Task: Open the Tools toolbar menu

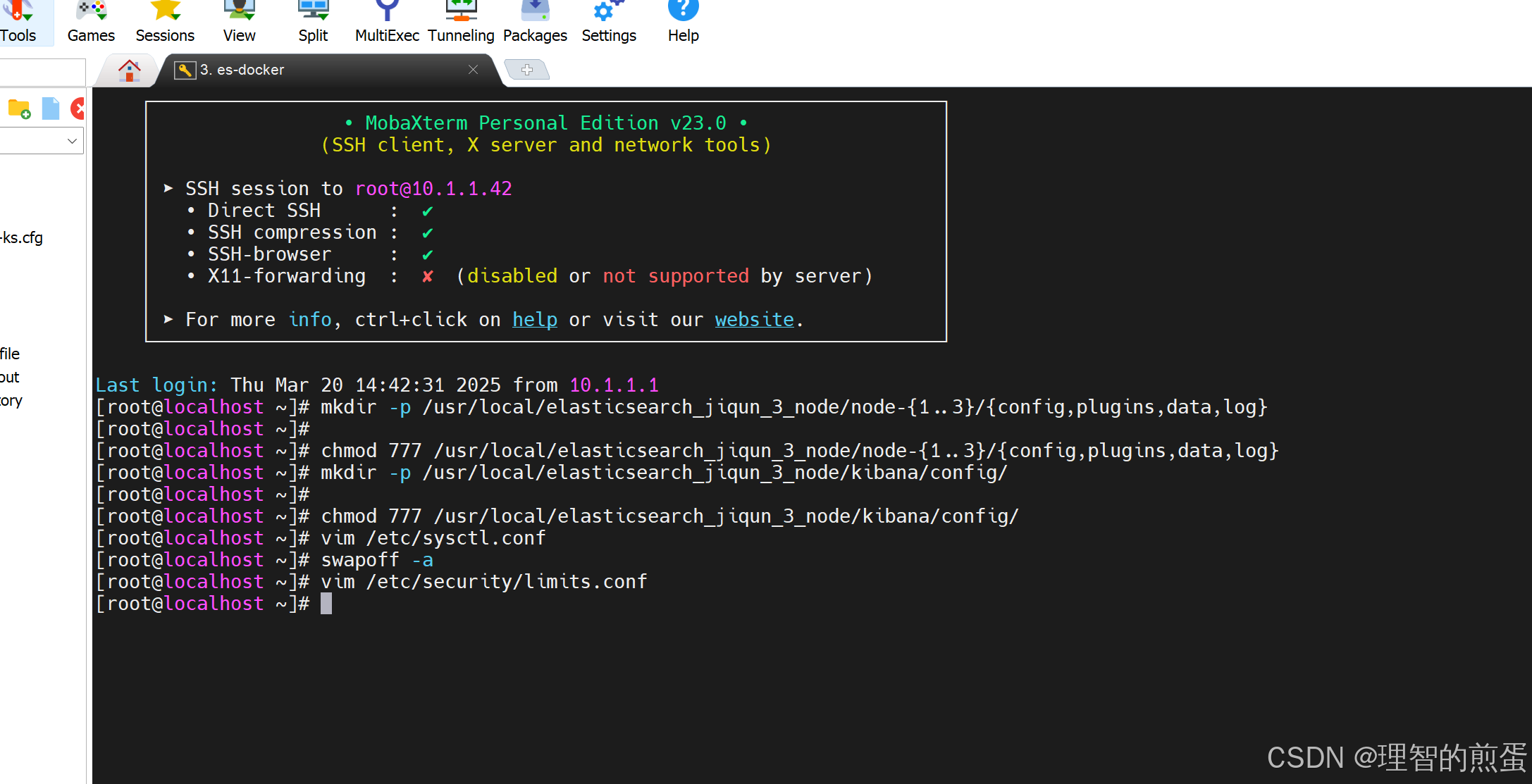Action: [x=19, y=21]
